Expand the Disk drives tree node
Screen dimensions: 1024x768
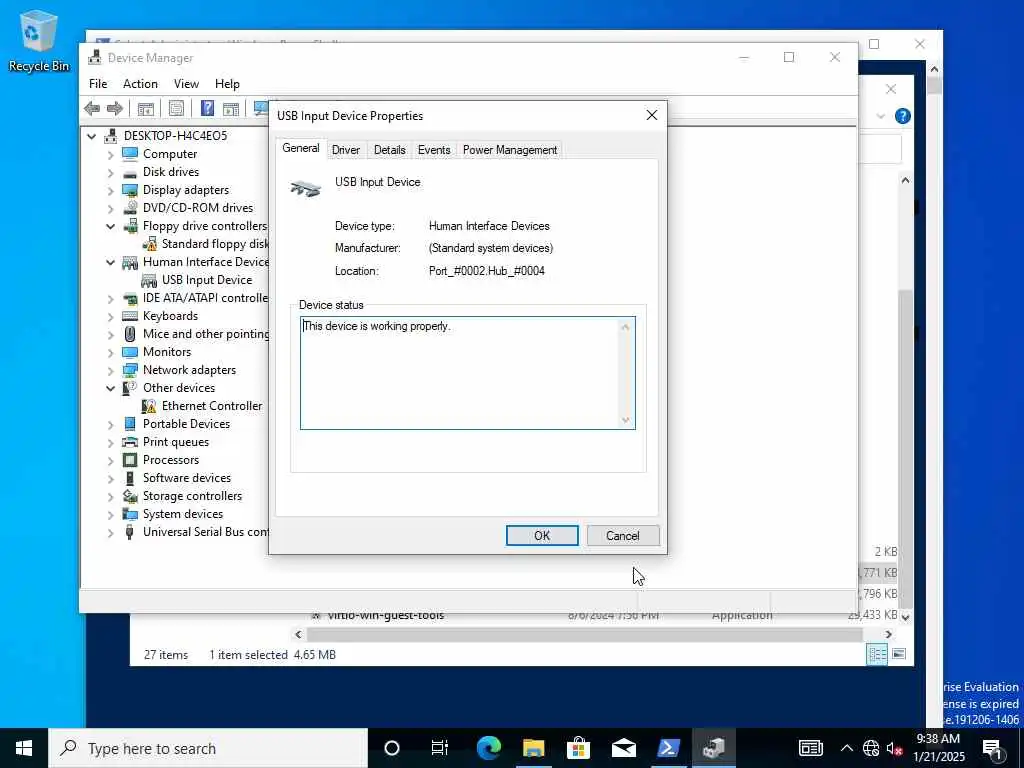click(111, 172)
